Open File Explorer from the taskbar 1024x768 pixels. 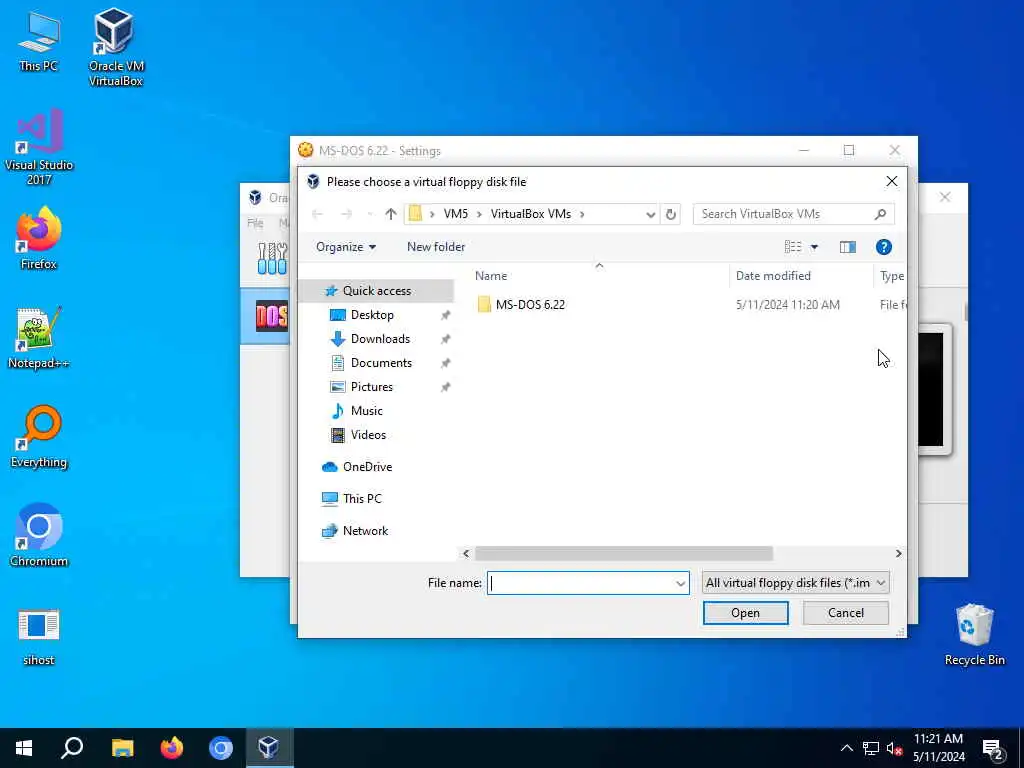tap(122, 748)
